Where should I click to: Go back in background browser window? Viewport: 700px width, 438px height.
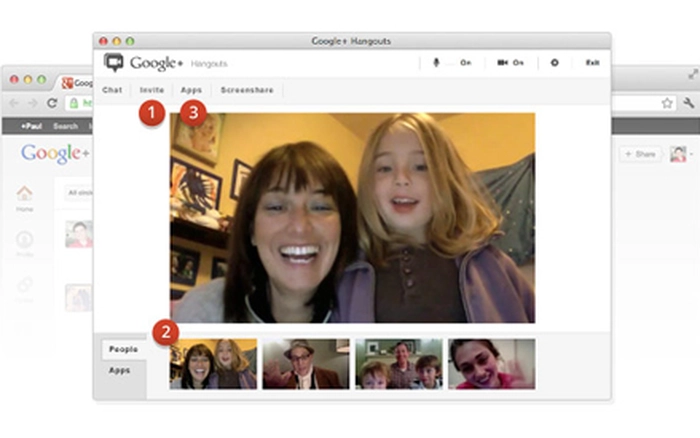14,103
